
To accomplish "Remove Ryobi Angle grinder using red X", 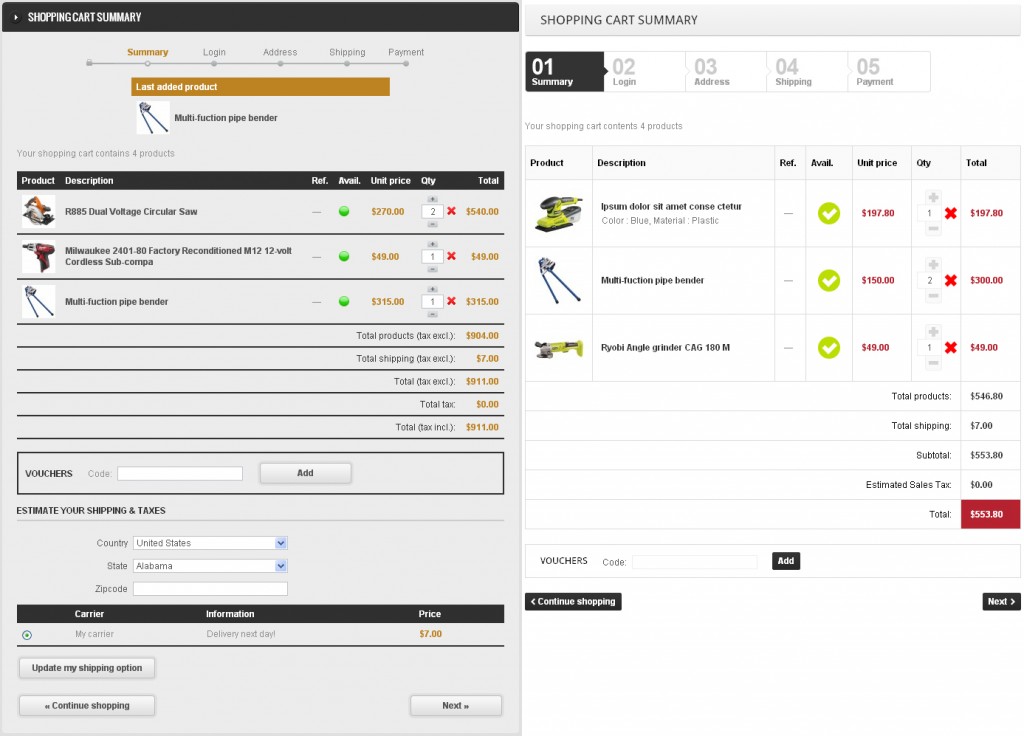I will (x=951, y=348).
